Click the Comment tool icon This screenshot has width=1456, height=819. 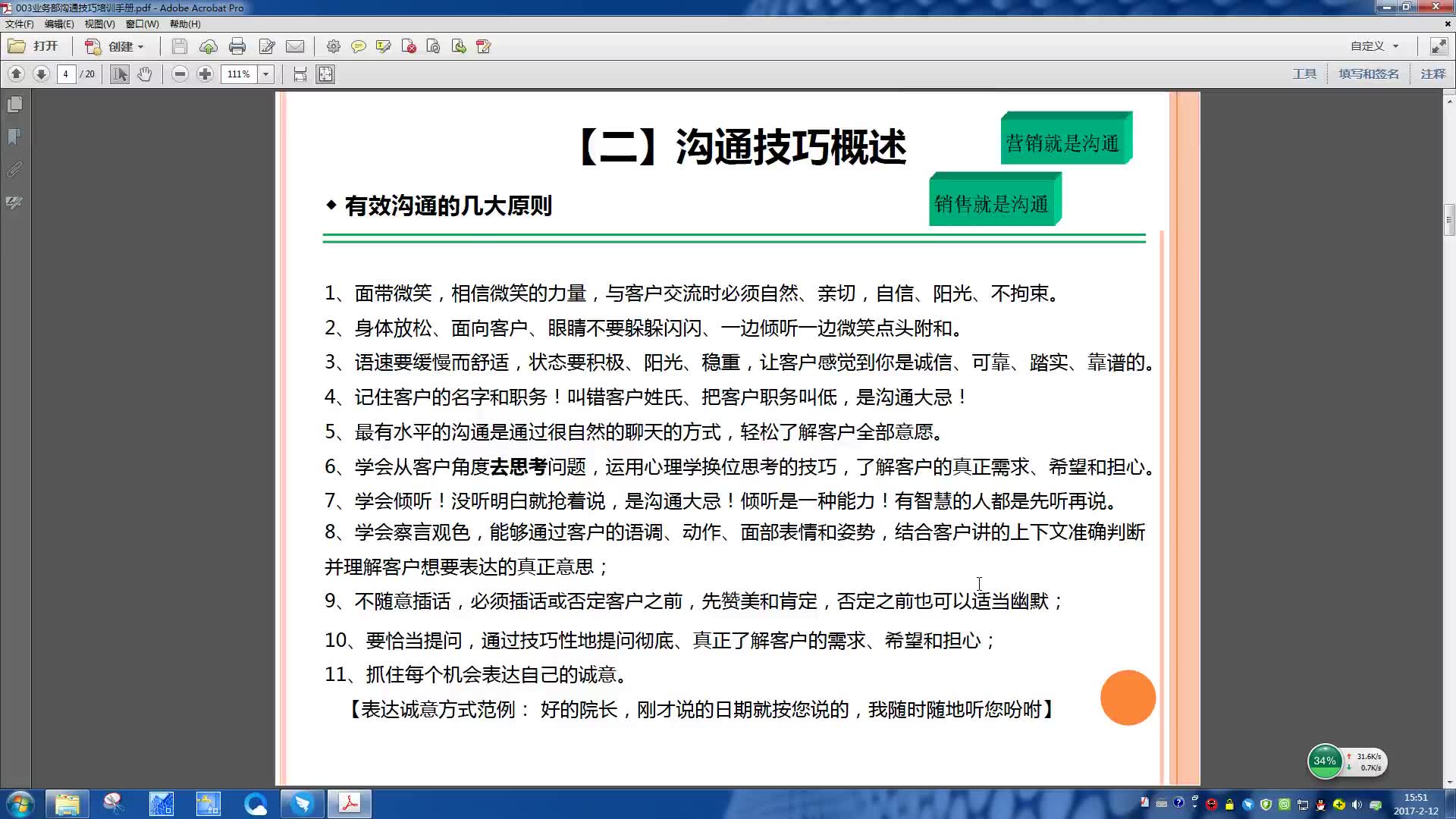point(358,46)
